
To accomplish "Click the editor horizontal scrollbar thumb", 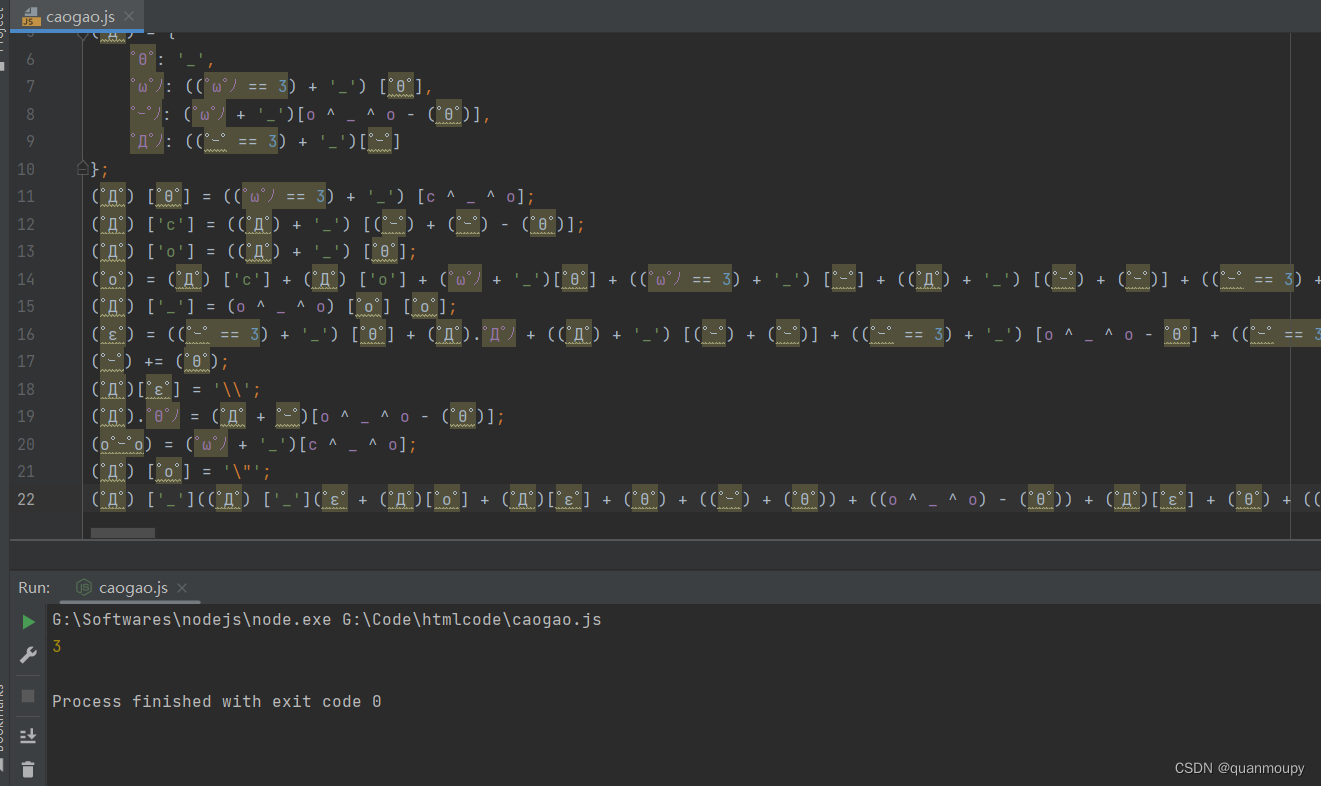I will (x=123, y=533).
